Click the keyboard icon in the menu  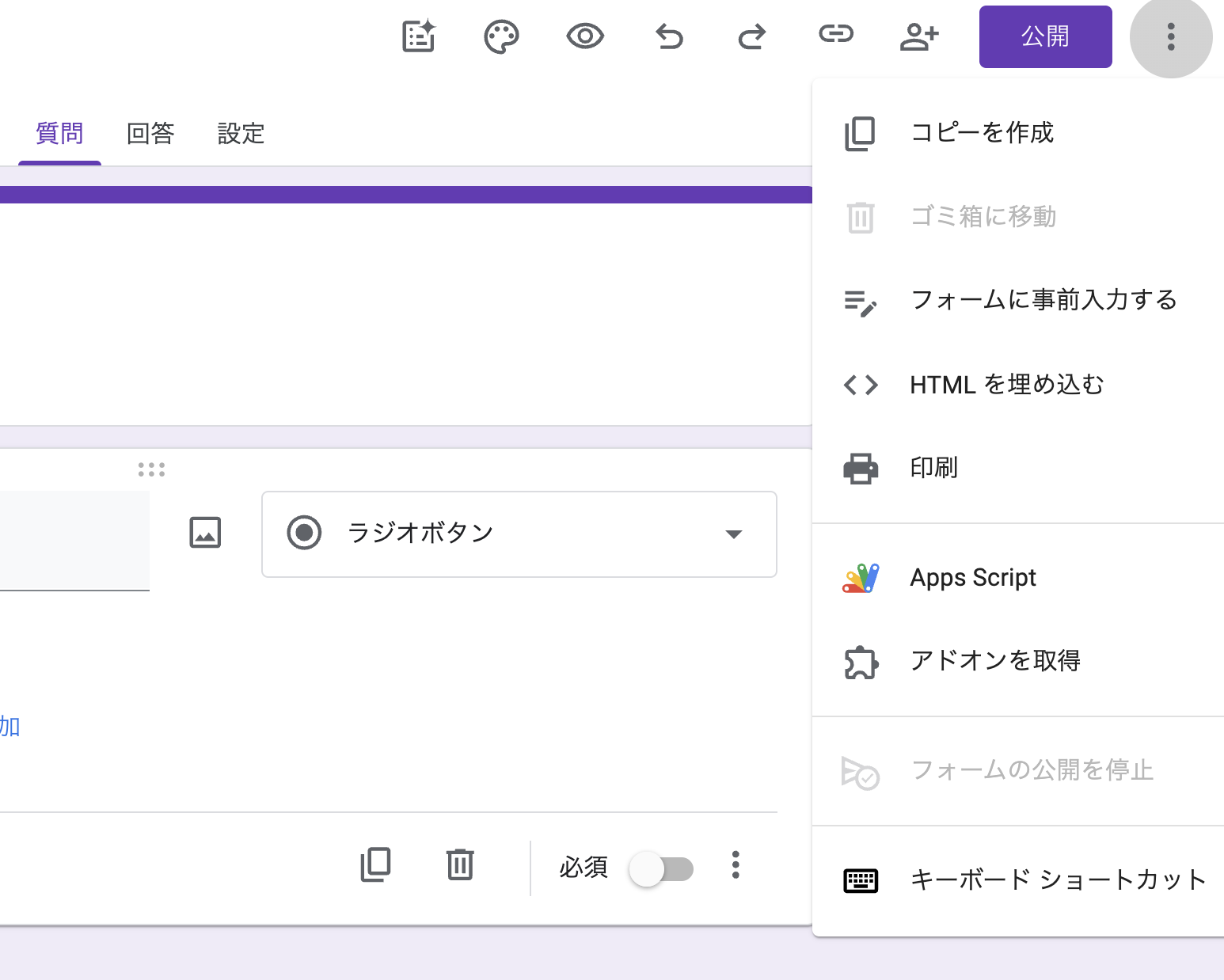click(861, 880)
